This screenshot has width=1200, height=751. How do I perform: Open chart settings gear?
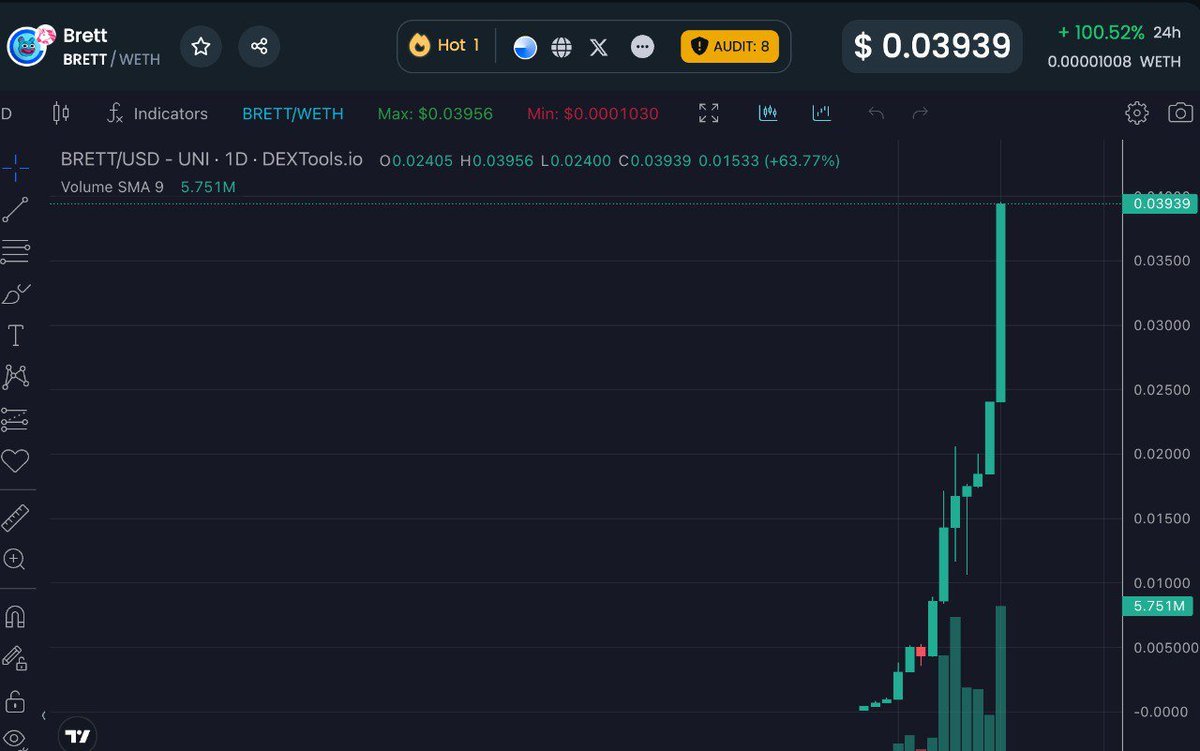point(1137,113)
